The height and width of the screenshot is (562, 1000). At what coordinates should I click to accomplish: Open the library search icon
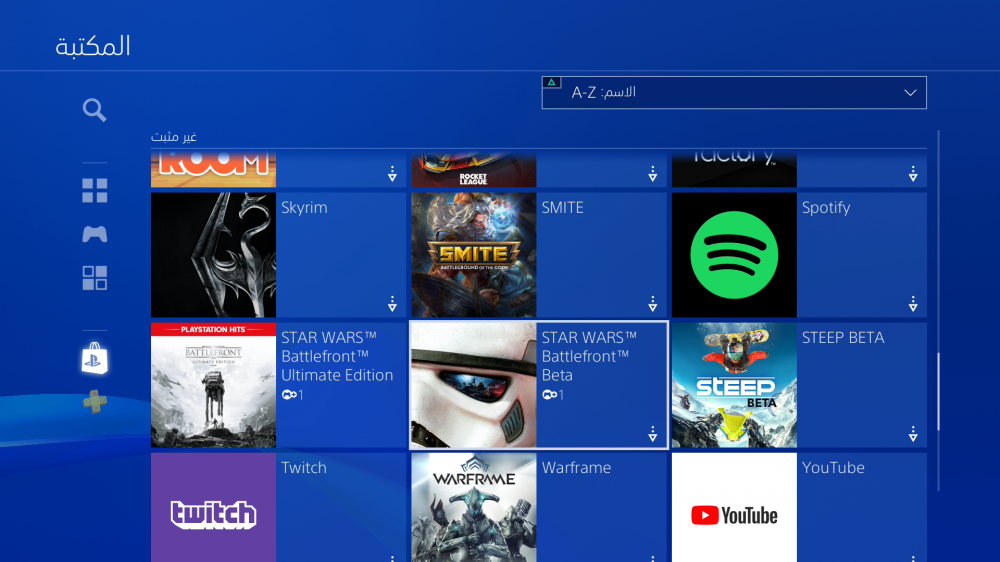tap(94, 110)
